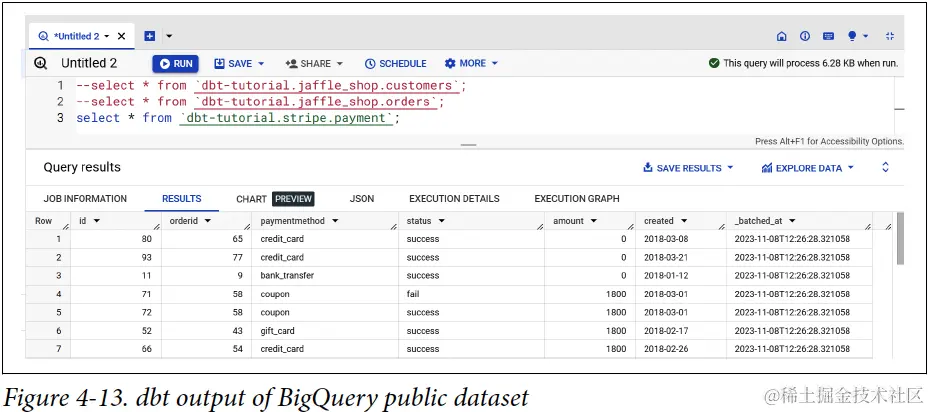Click the lightbulb tips icon
Viewport: 930px width, 412px height.
coord(852,36)
